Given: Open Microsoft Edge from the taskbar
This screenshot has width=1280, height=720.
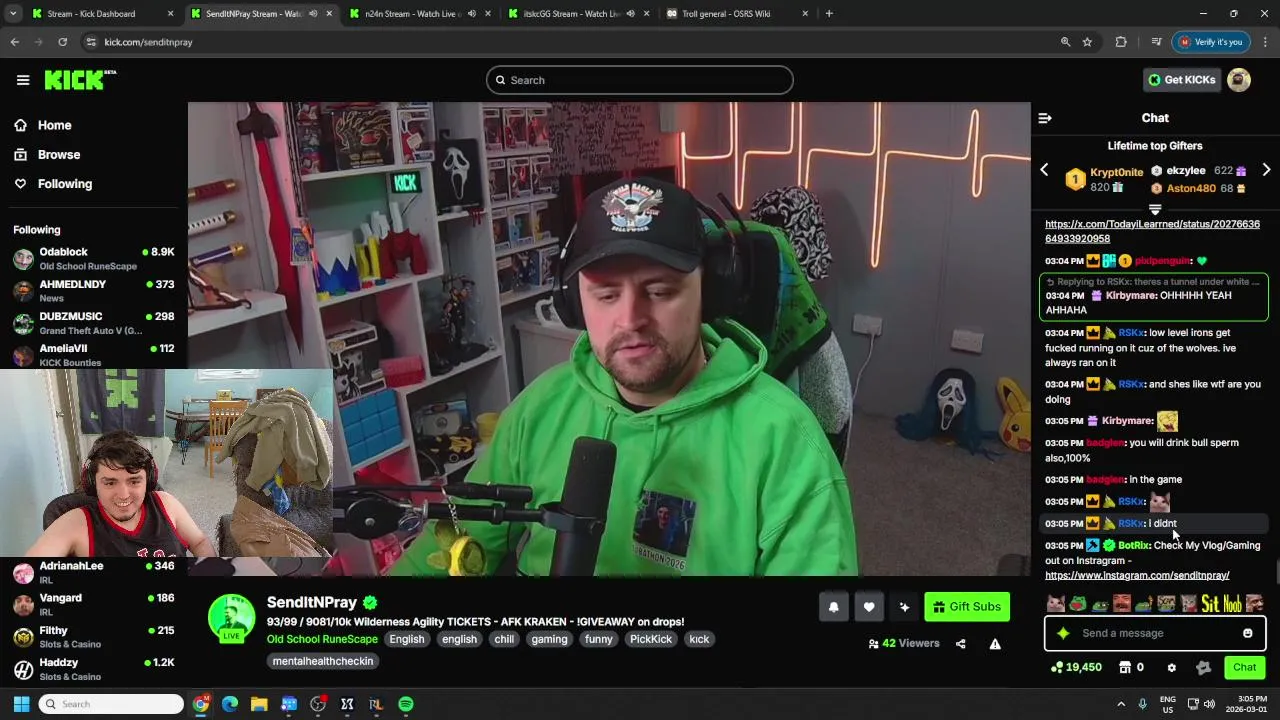Looking at the screenshot, I should [230, 704].
